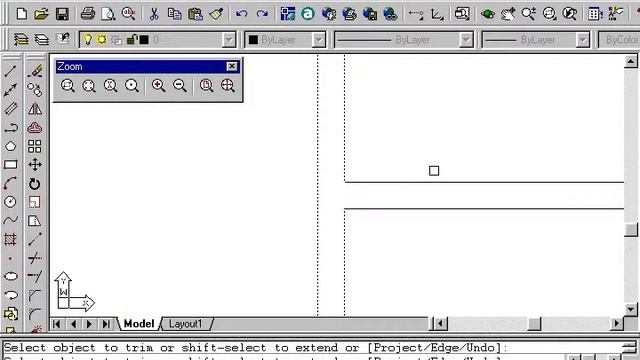Click the Make Object's Layer Current icon
The width and height of the screenshot is (640, 360).
pos(21,40)
